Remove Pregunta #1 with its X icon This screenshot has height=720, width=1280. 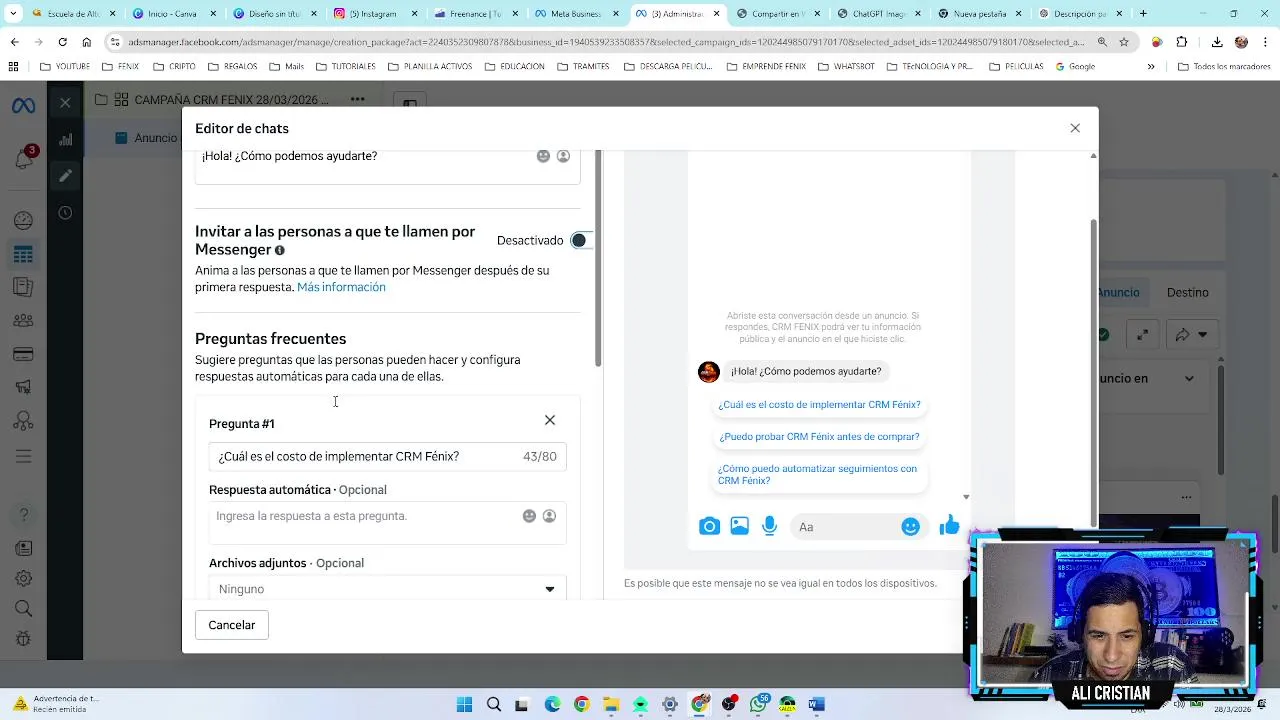pyautogui.click(x=550, y=420)
